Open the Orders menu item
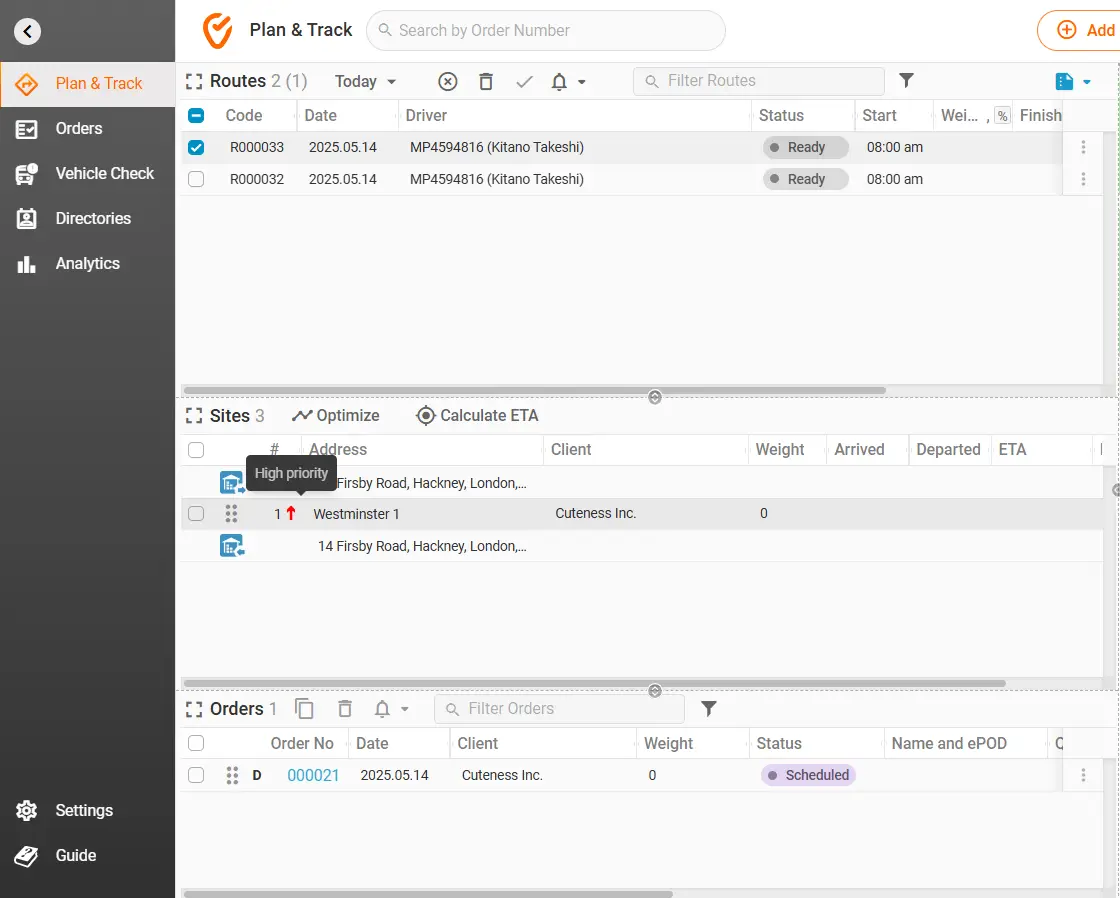 click(x=79, y=128)
